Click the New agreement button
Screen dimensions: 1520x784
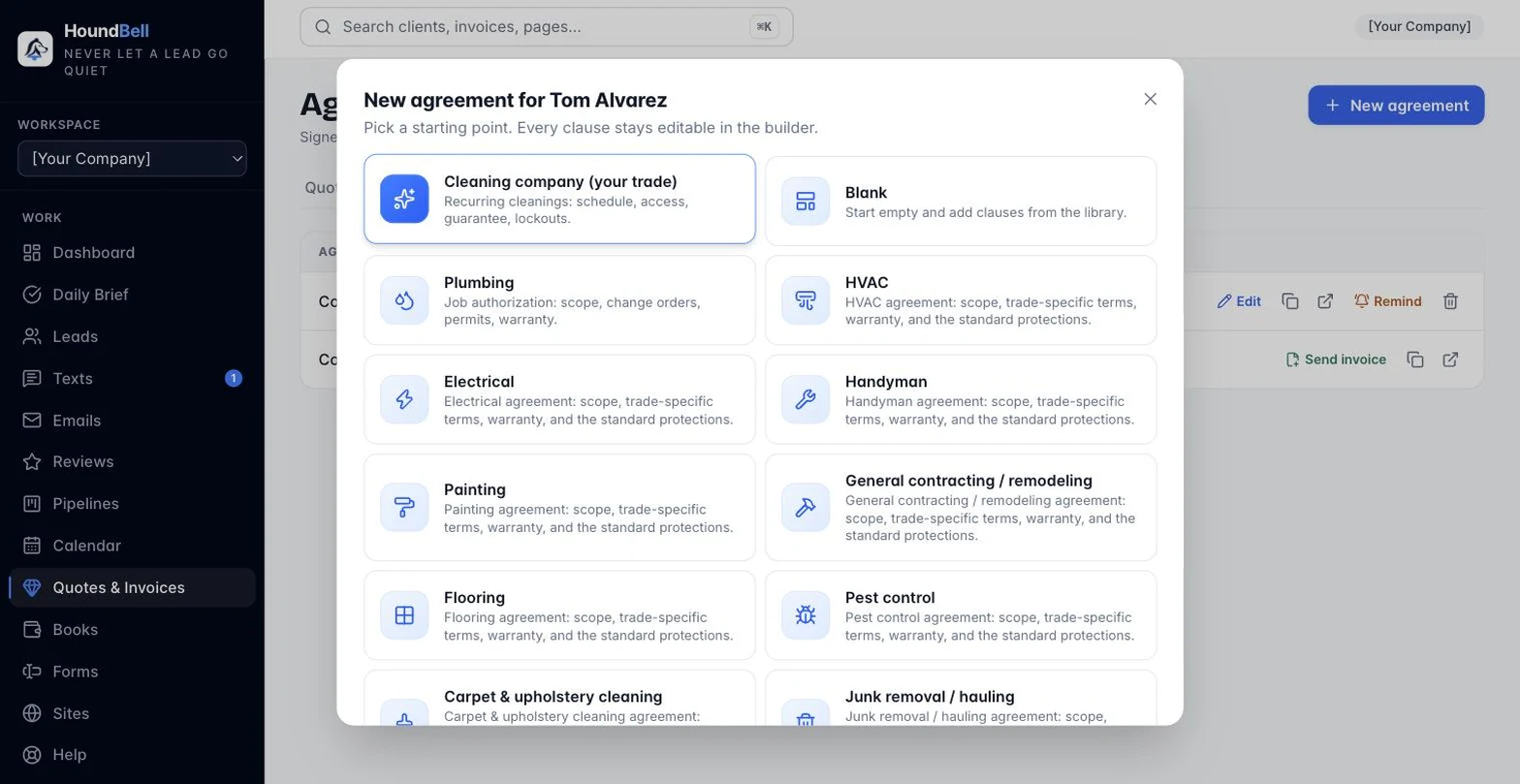click(x=1396, y=105)
